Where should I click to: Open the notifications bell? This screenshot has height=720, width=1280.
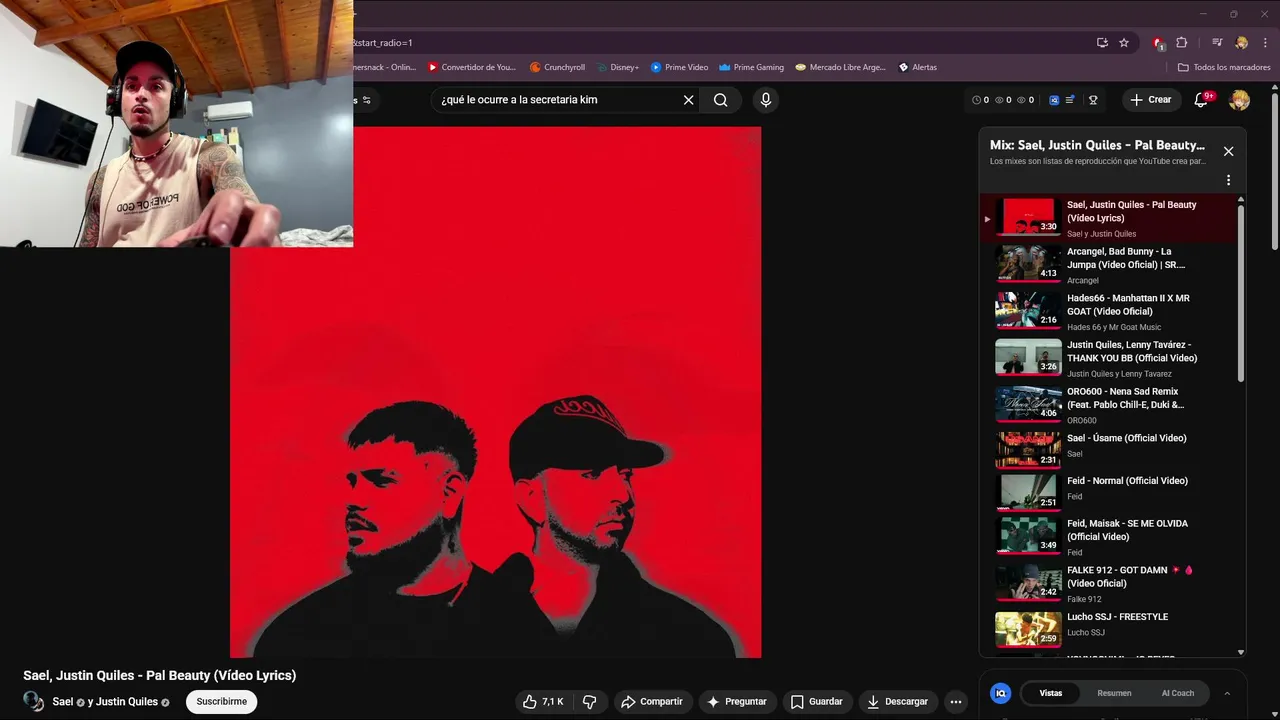pos(1202,100)
